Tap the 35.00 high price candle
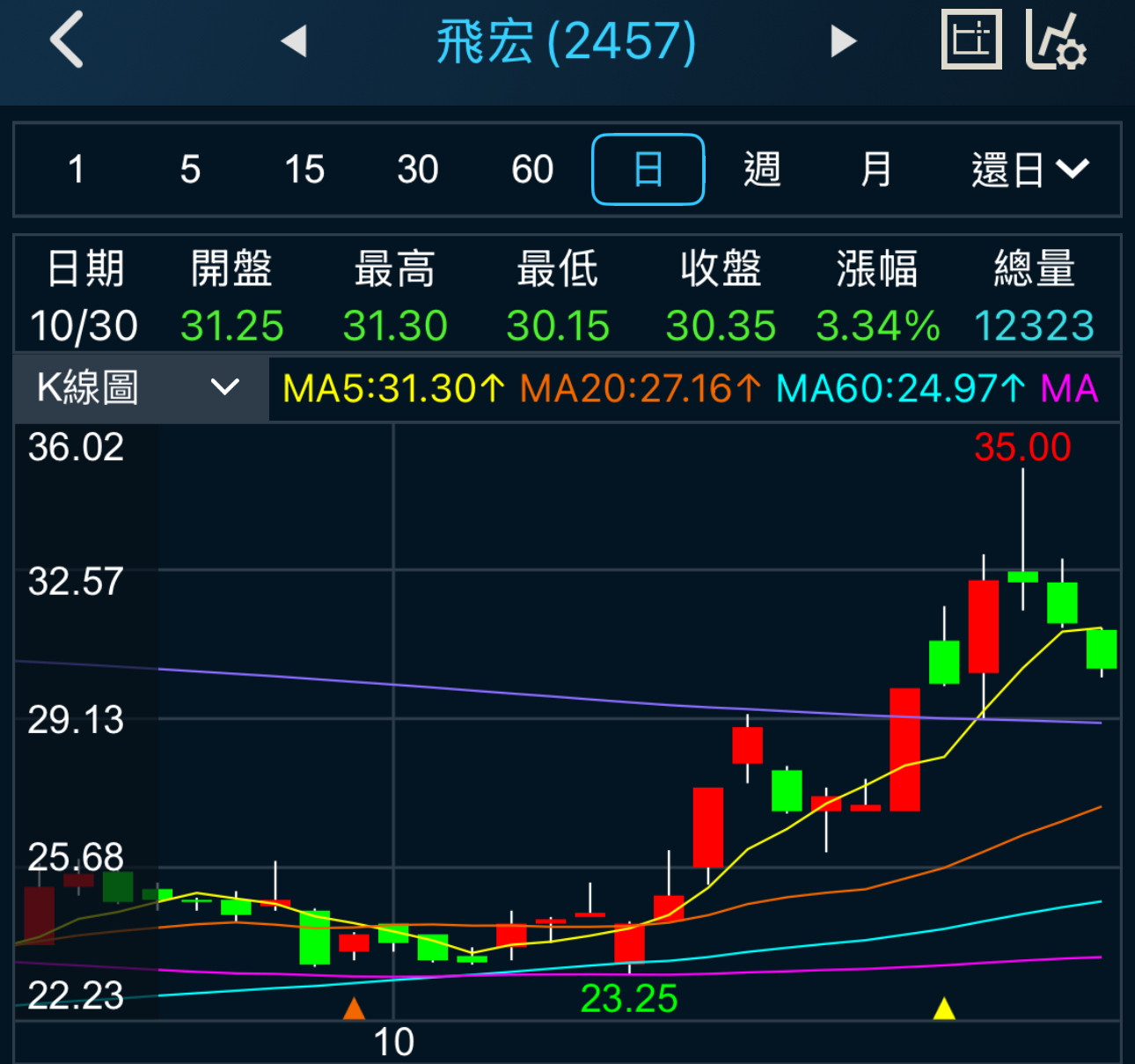 pyautogui.click(x=1022, y=576)
